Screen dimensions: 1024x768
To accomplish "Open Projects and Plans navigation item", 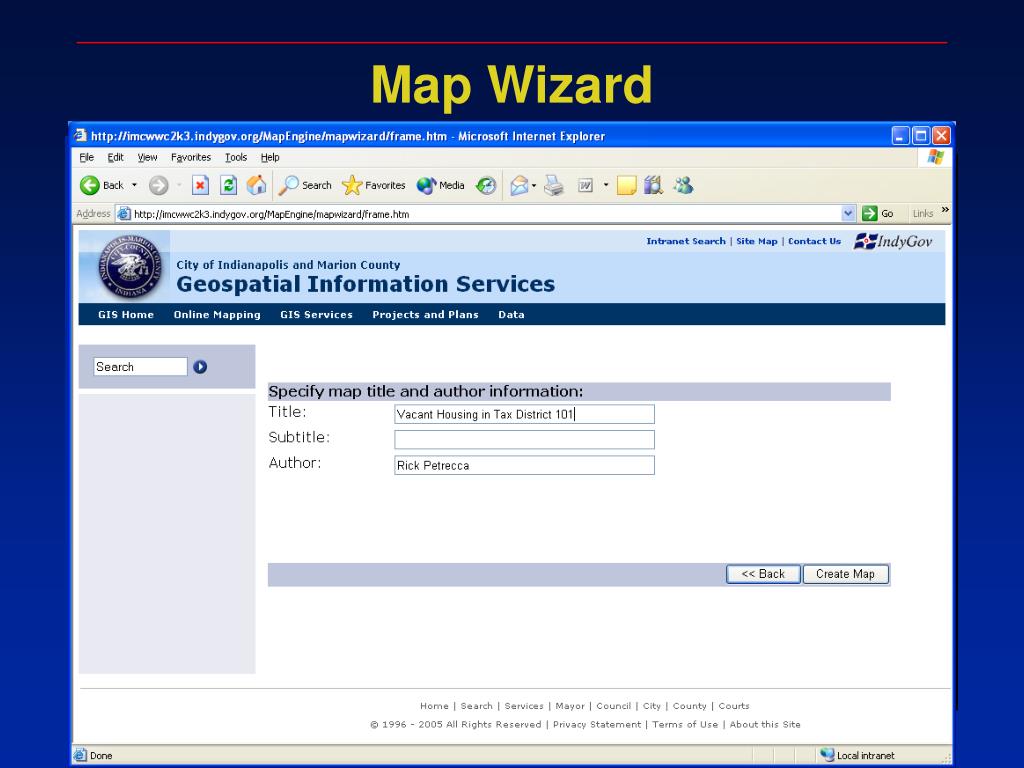I will pyautogui.click(x=425, y=315).
